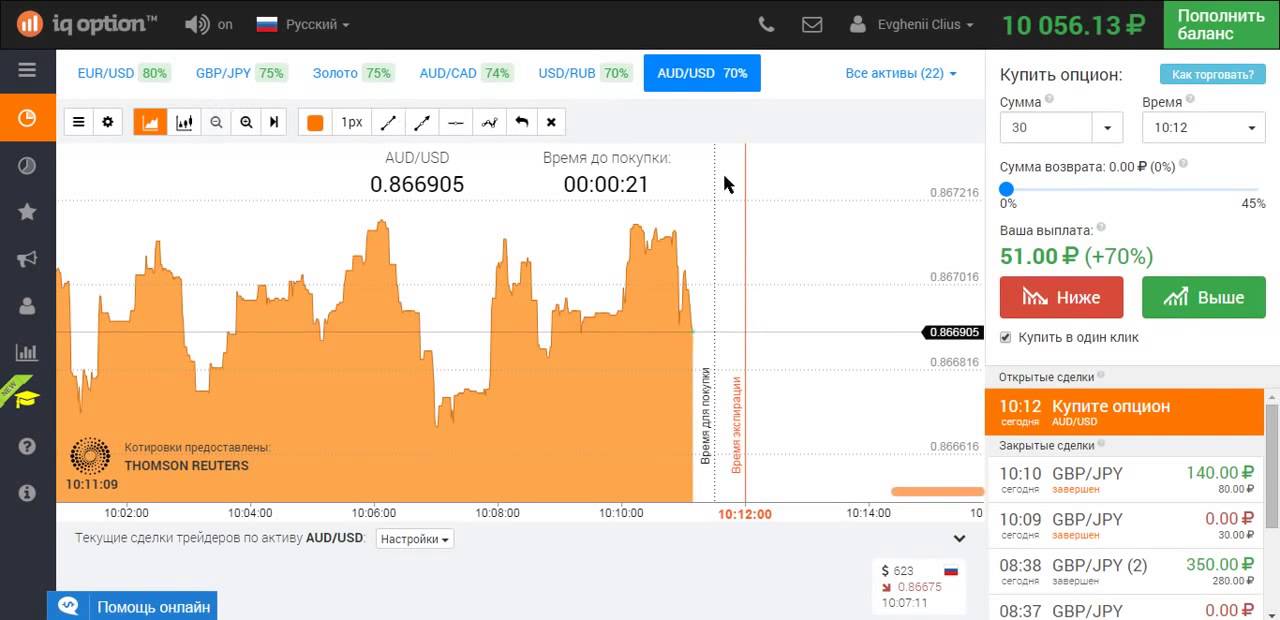Click the Сумма возврата slider handle
Screen dimensions: 1280x620
pos(1007,189)
